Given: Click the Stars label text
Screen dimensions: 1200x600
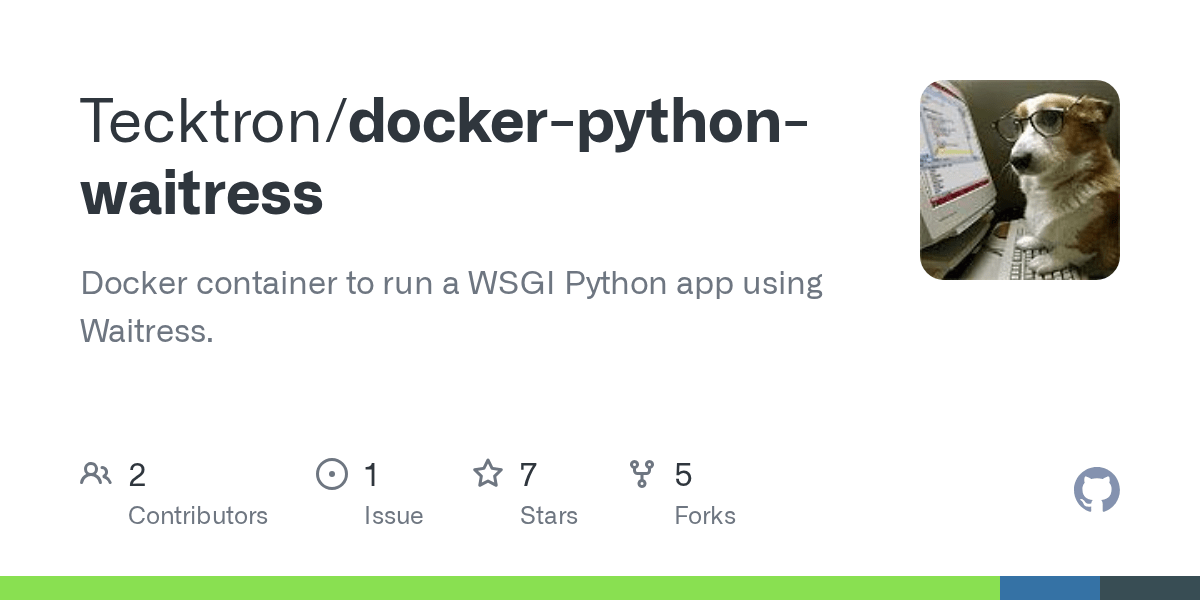Looking at the screenshot, I should [x=549, y=516].
